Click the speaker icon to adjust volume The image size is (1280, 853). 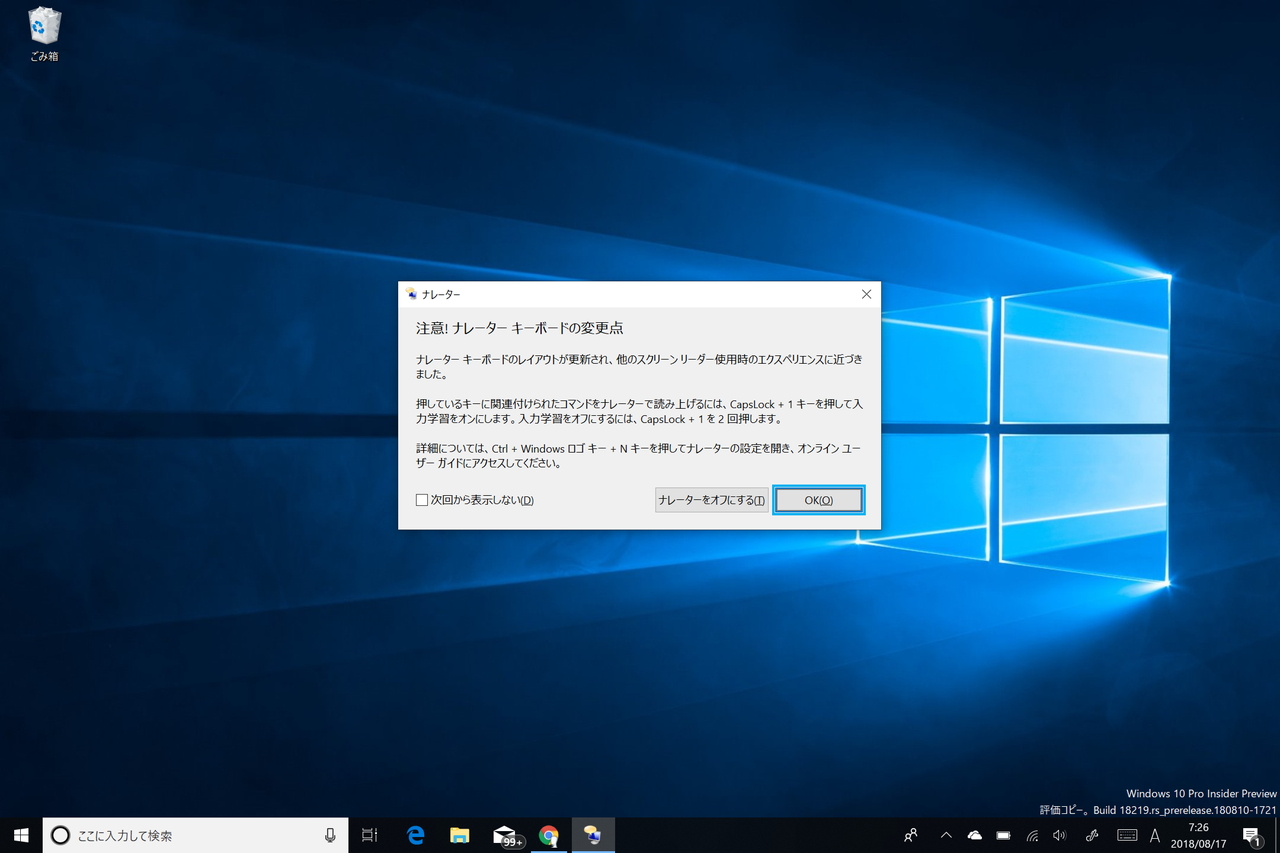point(1059,835)
